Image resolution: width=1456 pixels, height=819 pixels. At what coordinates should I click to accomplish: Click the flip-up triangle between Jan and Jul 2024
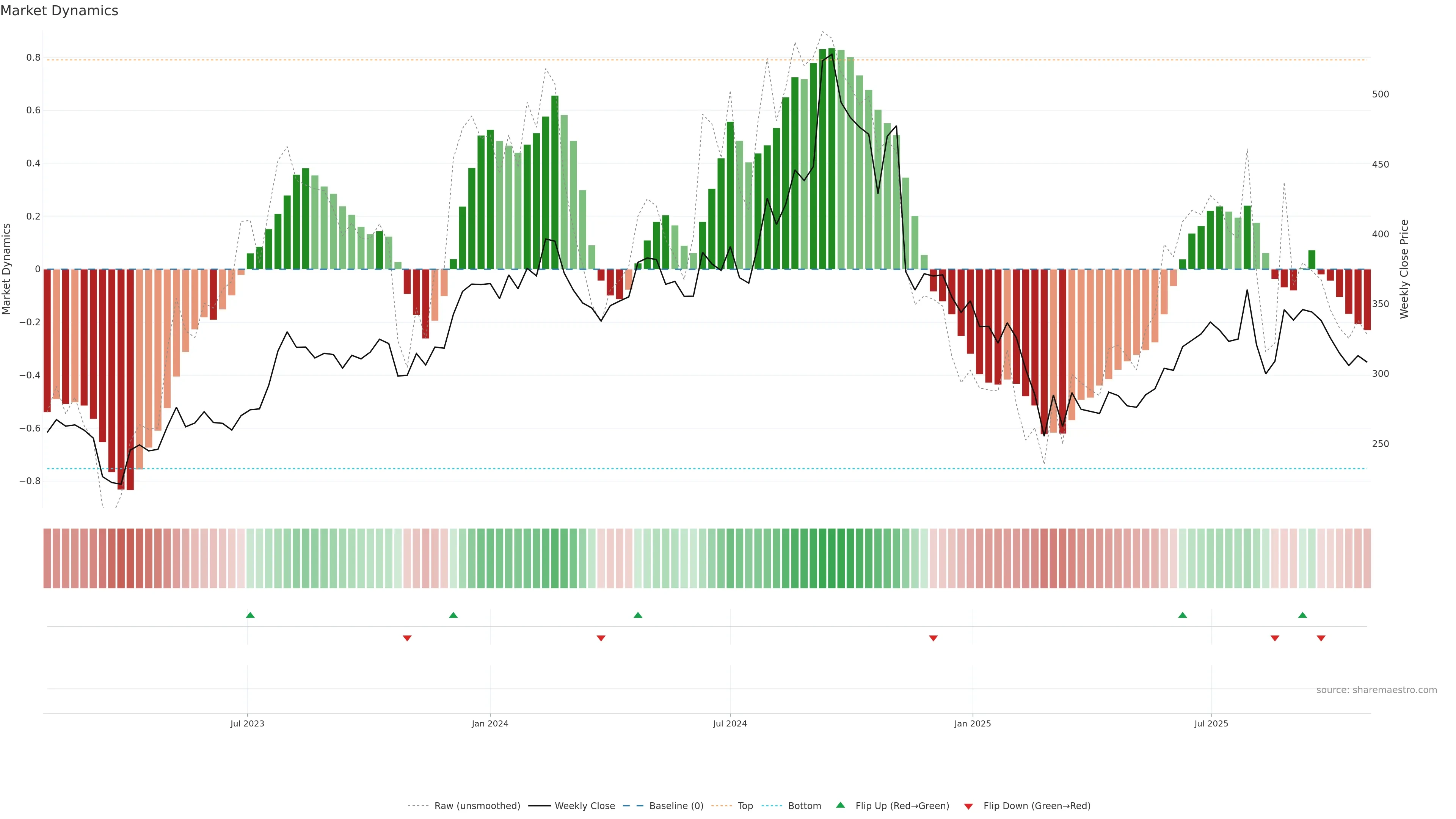(638, 615)
